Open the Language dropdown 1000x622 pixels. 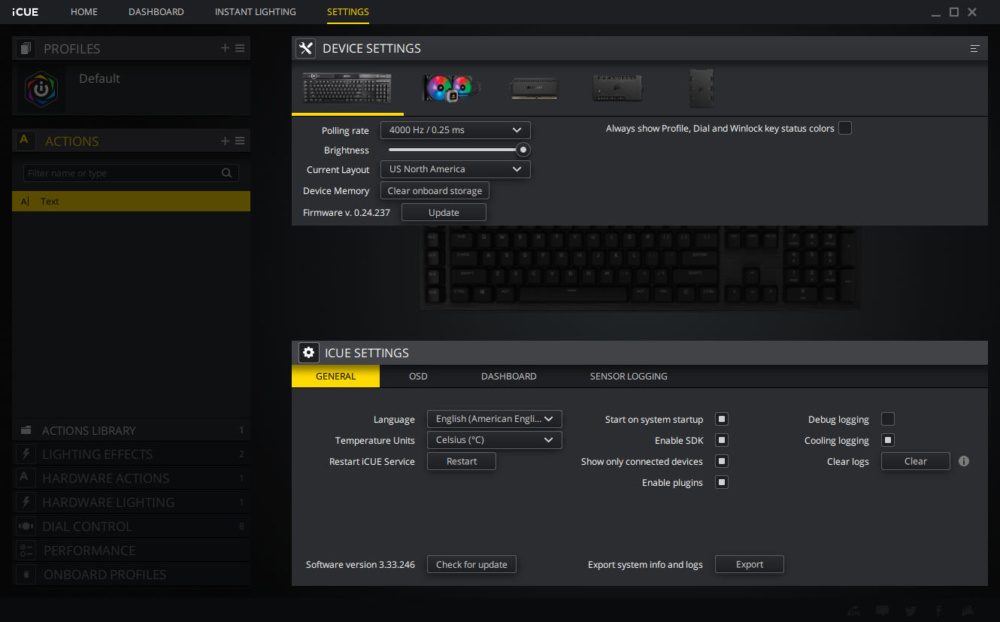point(494,418)
